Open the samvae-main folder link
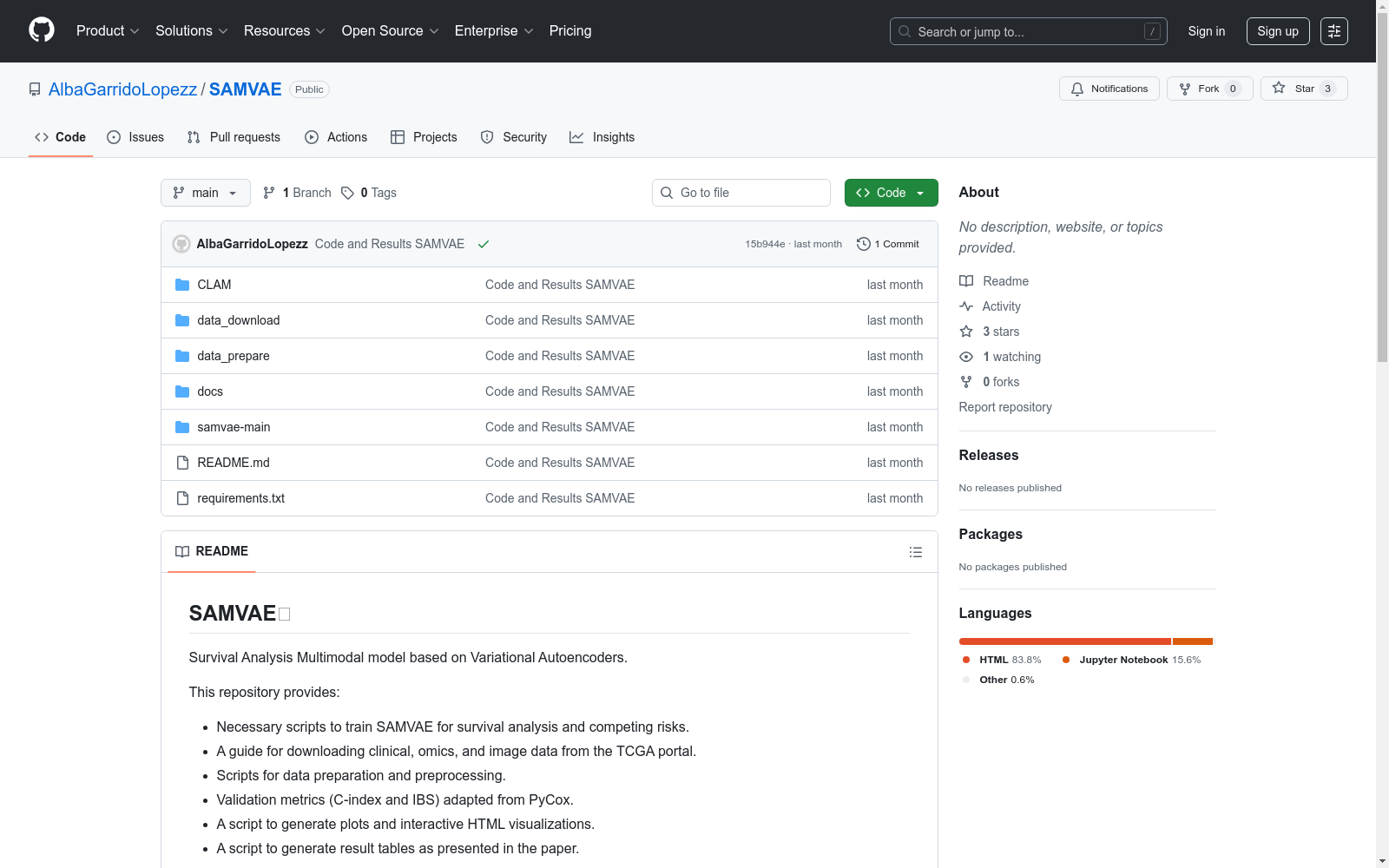1389x868 pixels. 234,427
